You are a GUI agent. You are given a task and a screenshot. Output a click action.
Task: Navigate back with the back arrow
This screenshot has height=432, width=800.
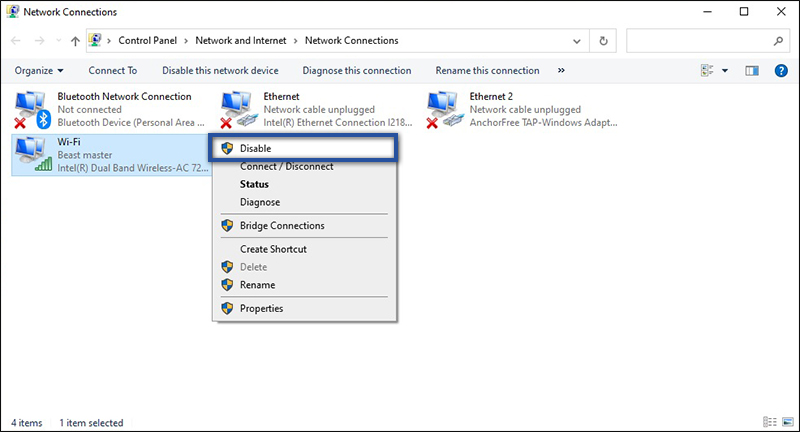pos(16,41)
